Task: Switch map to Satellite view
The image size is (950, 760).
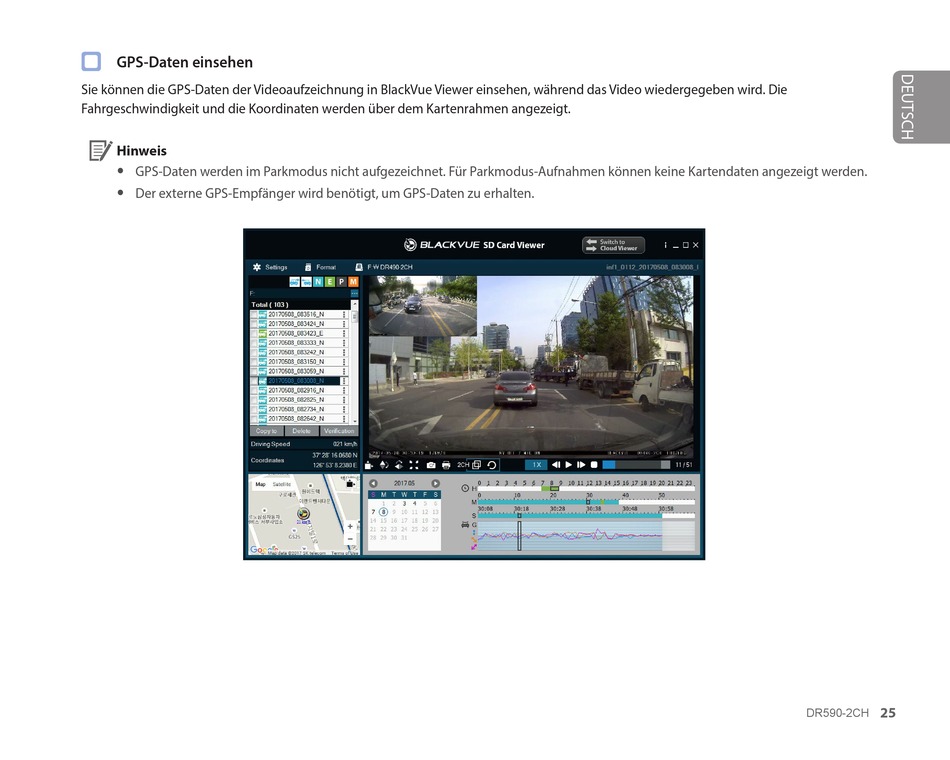Action: (282, 484)
